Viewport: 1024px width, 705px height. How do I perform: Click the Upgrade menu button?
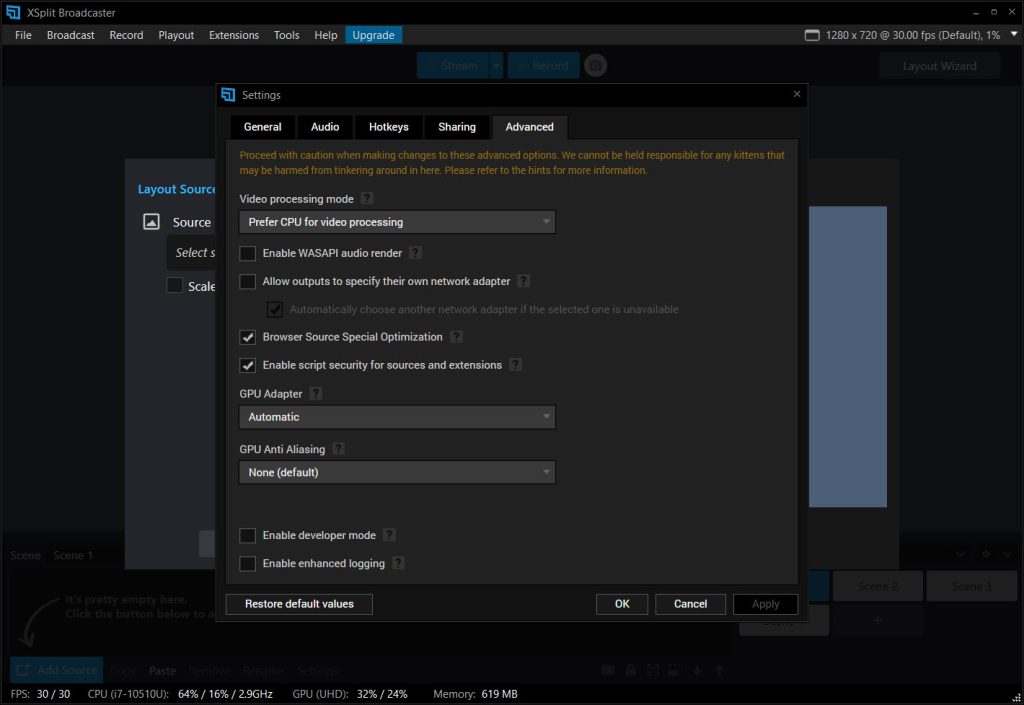(x=374, y=35)
